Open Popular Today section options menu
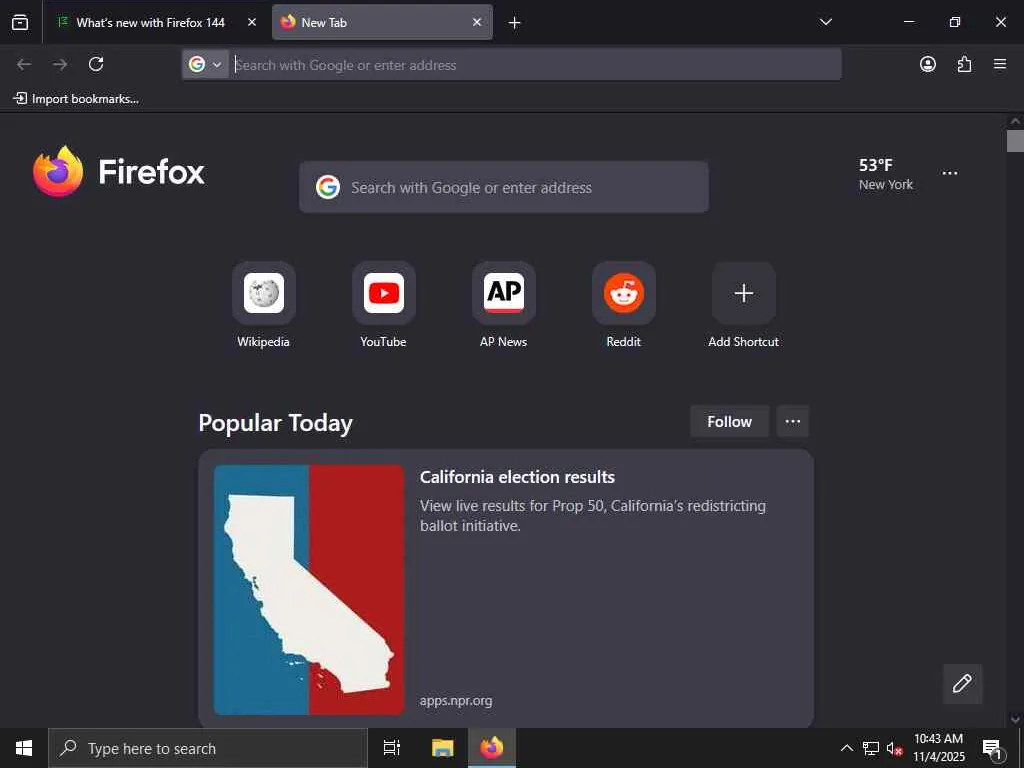The image size is (1024, 768). (x=793, y=421)
